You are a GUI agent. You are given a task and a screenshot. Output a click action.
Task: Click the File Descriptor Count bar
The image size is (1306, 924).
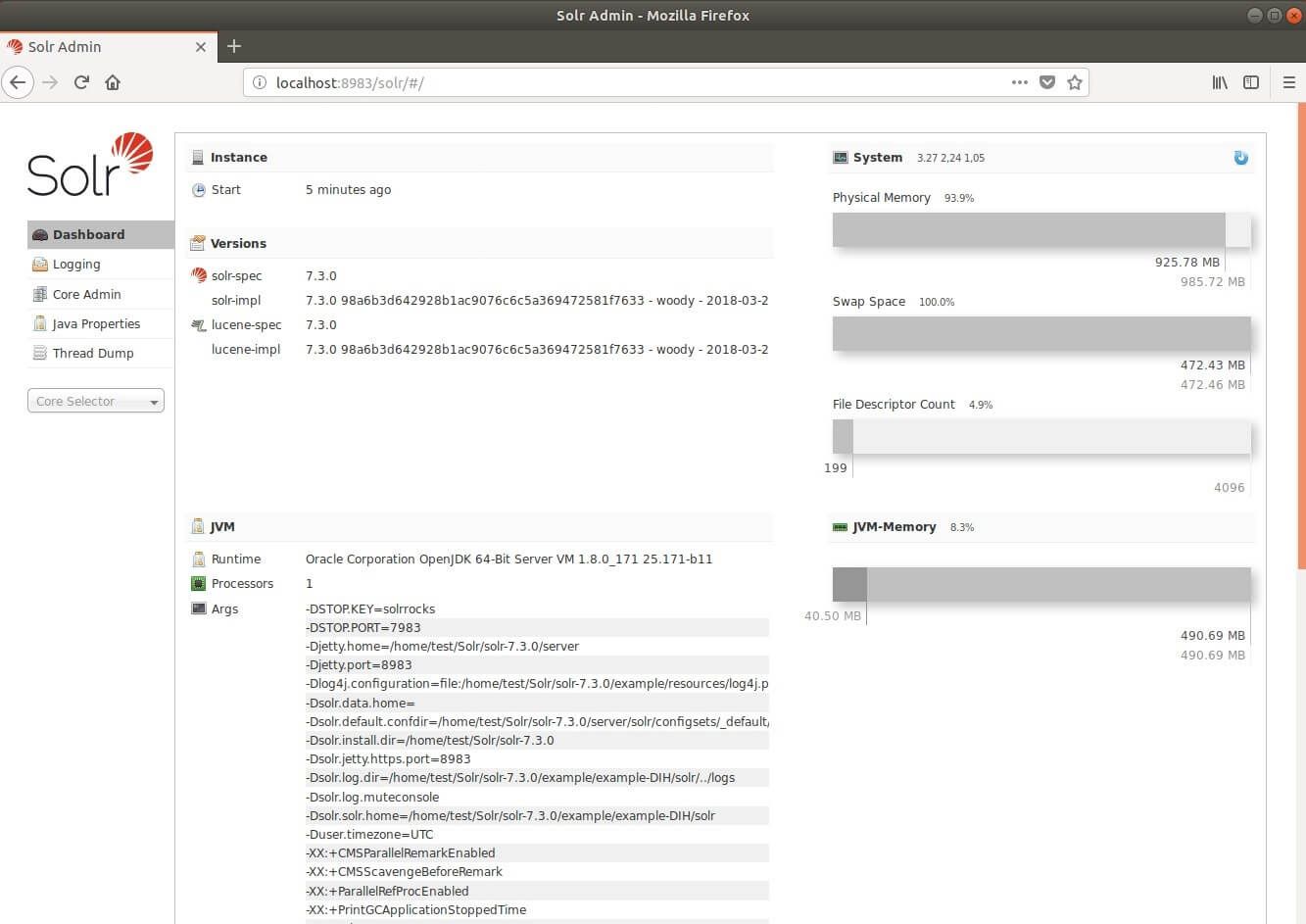pos(1041,437)
